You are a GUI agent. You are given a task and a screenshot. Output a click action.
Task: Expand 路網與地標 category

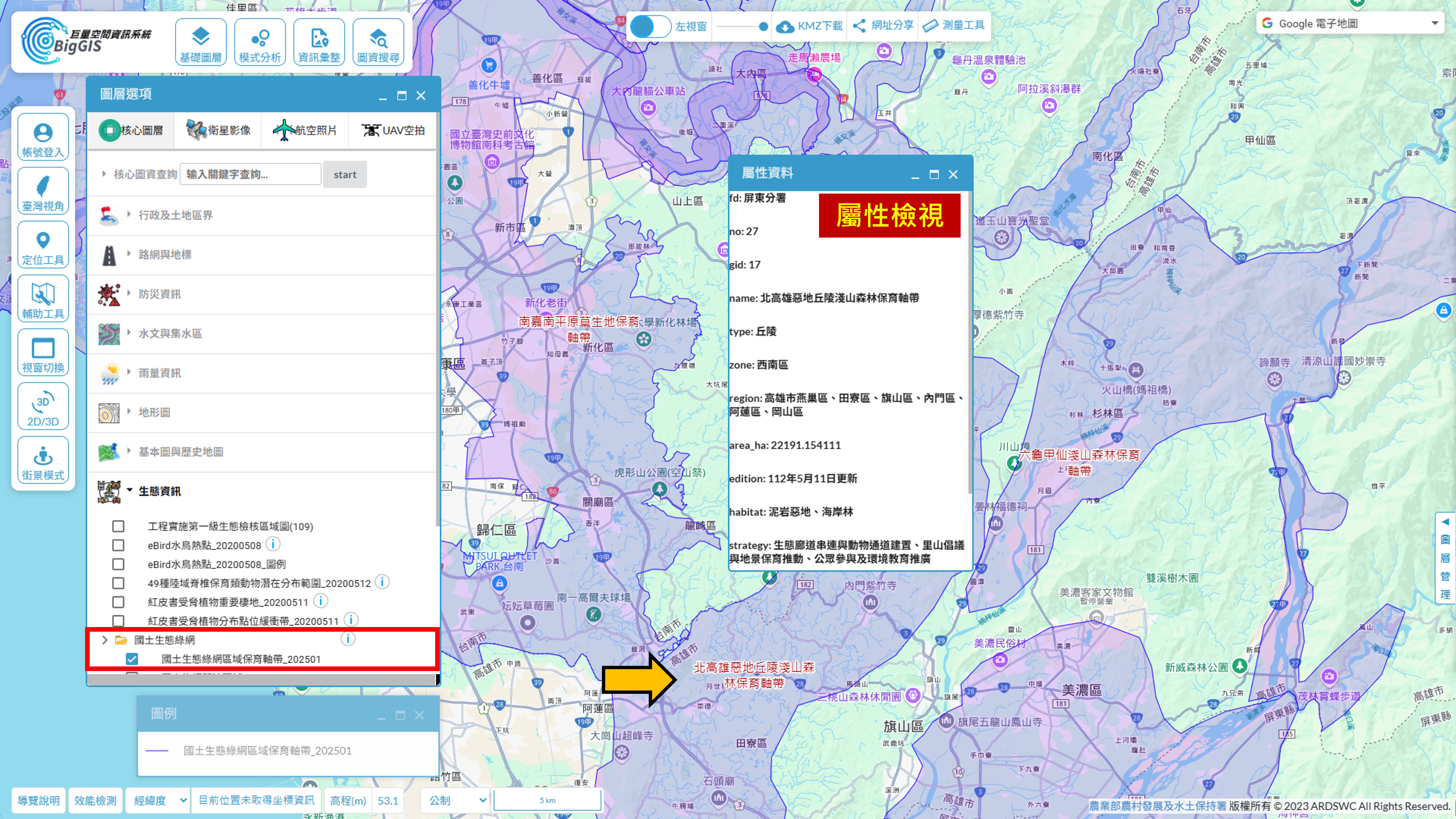(x=129, y=254)
